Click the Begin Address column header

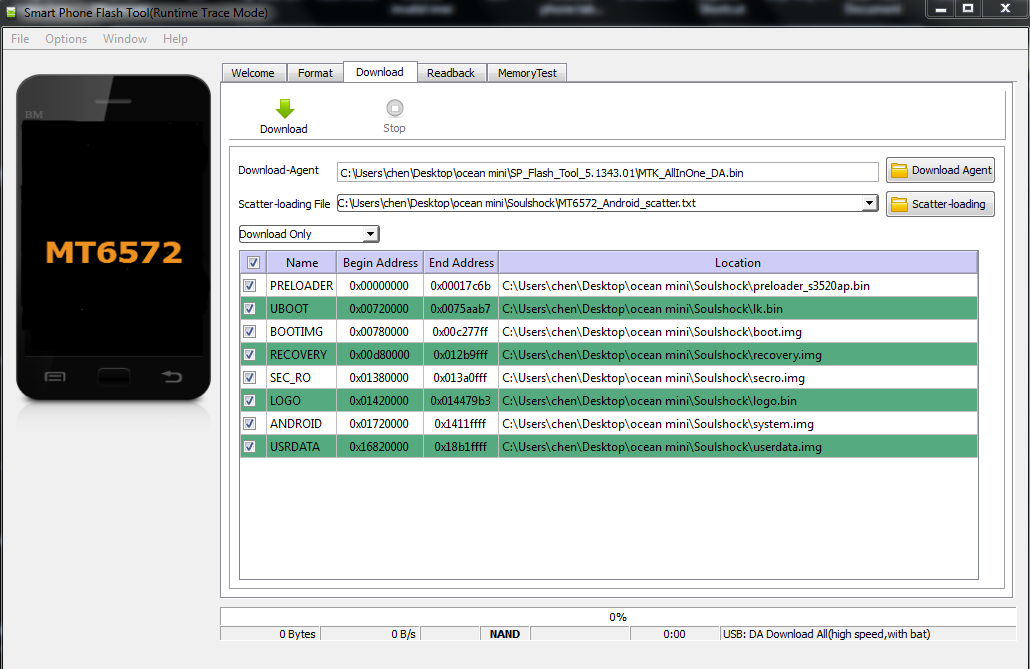point(380,263)
